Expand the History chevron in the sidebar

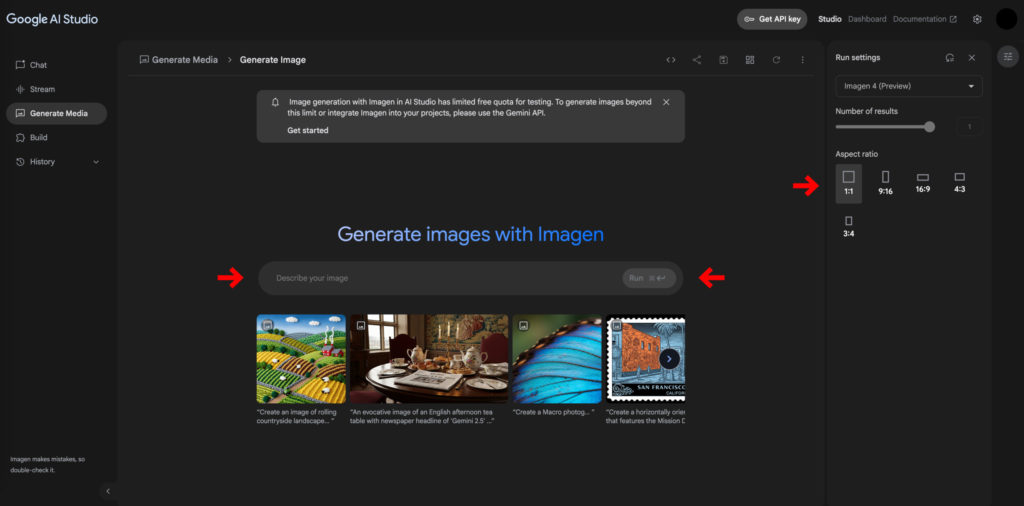[96, 162]
